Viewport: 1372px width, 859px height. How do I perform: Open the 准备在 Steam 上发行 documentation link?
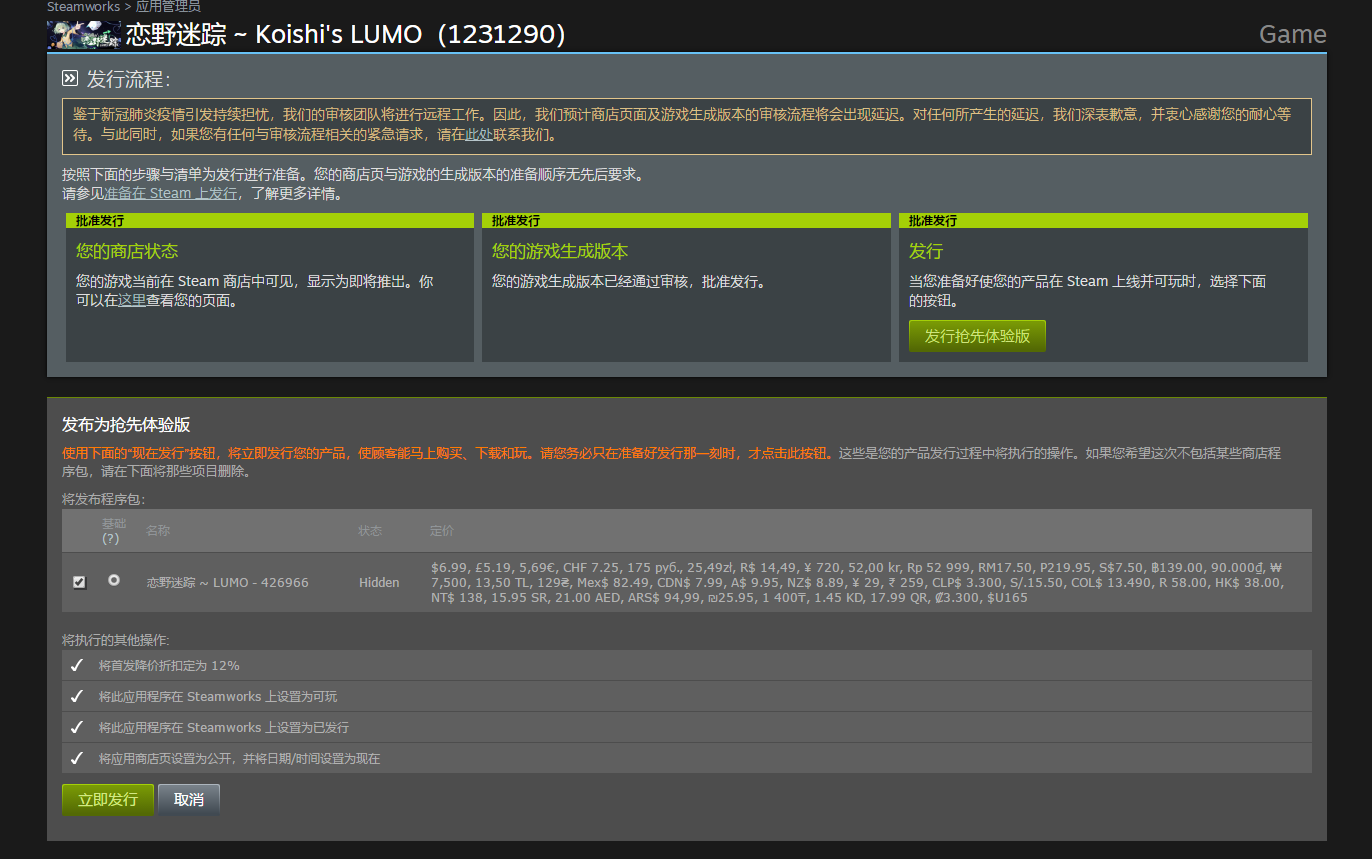(171, 193)
